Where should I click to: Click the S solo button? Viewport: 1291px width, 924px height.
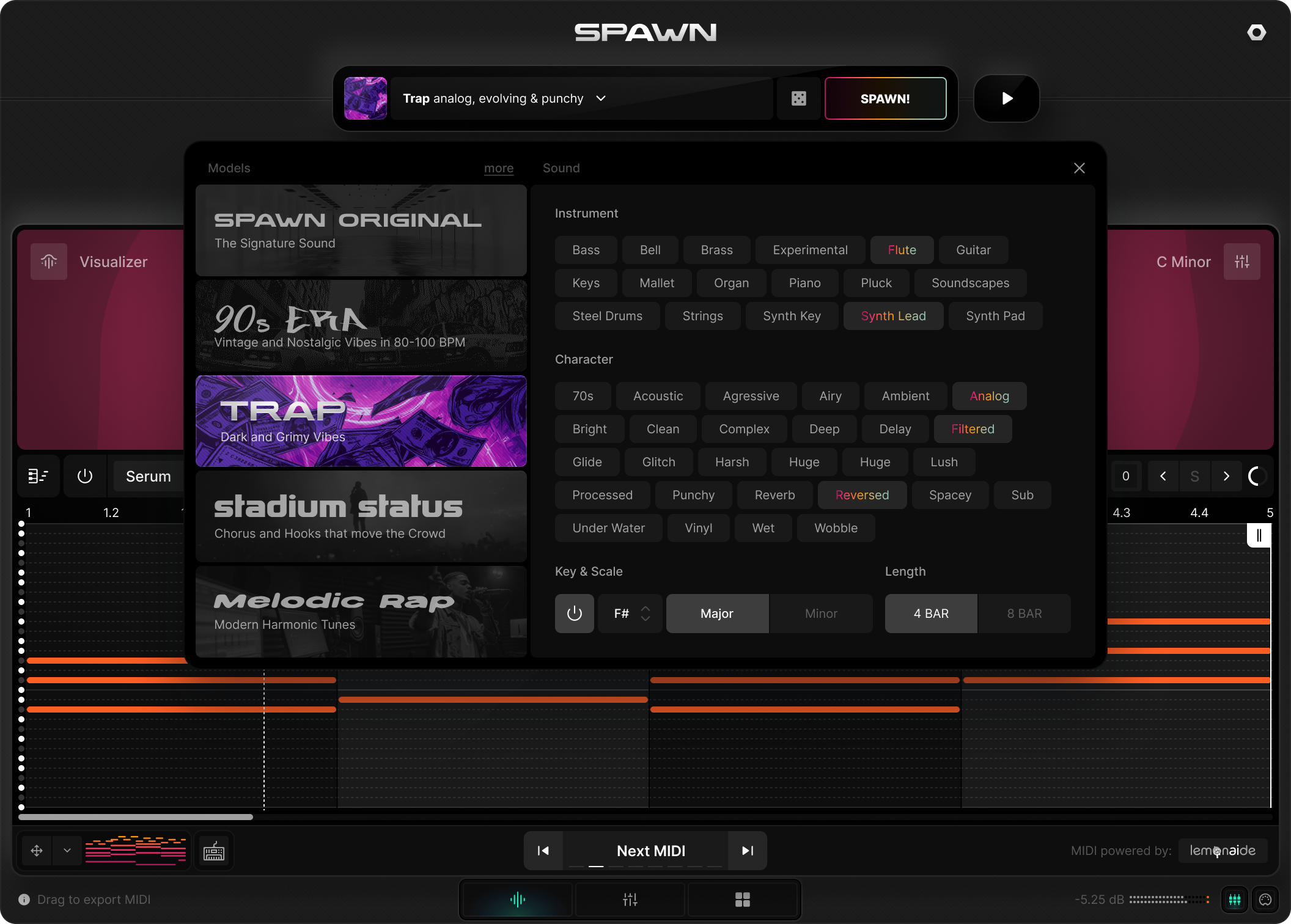1194,476
